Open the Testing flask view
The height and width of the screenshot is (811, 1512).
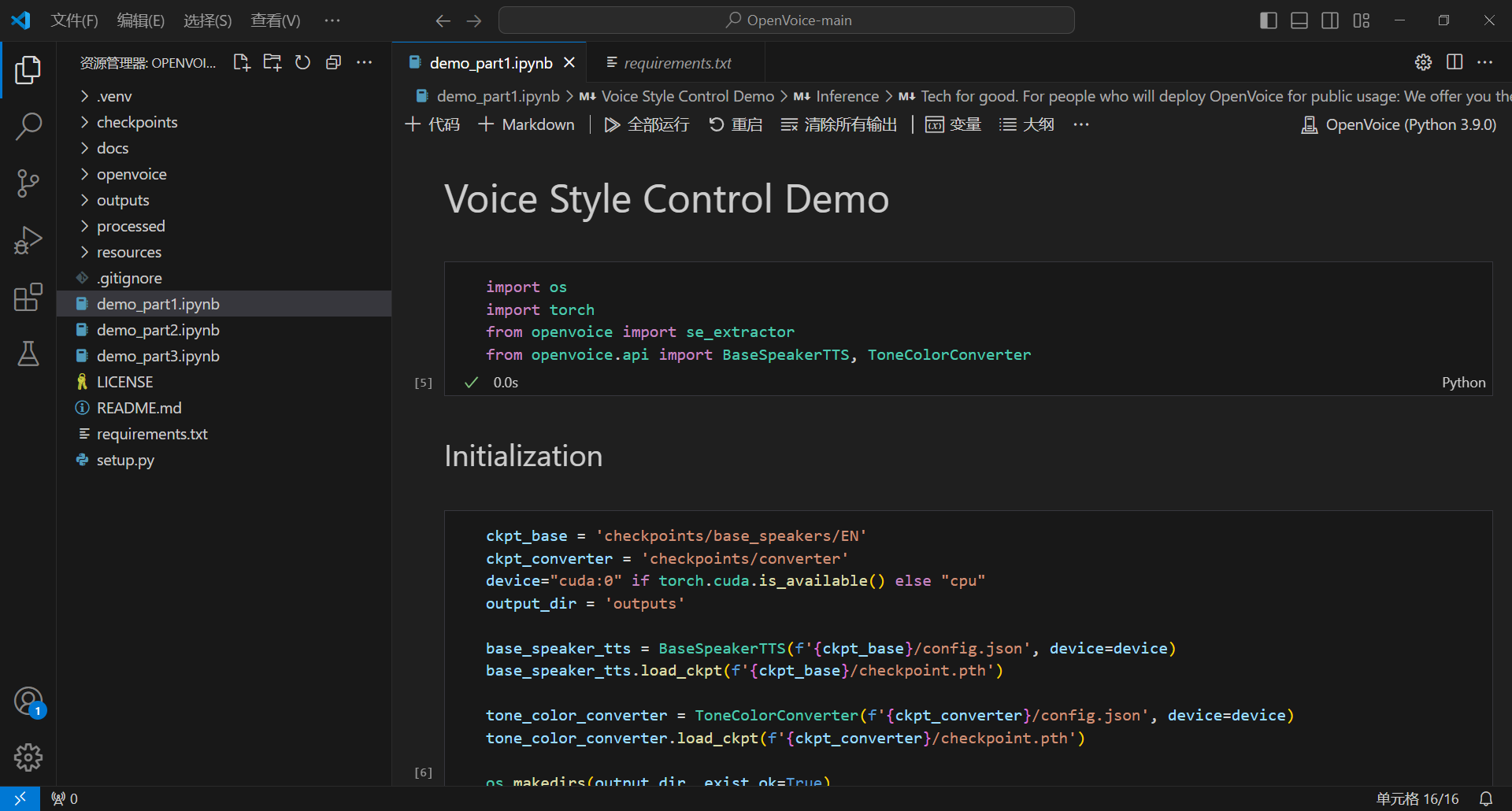pos(28,354)
